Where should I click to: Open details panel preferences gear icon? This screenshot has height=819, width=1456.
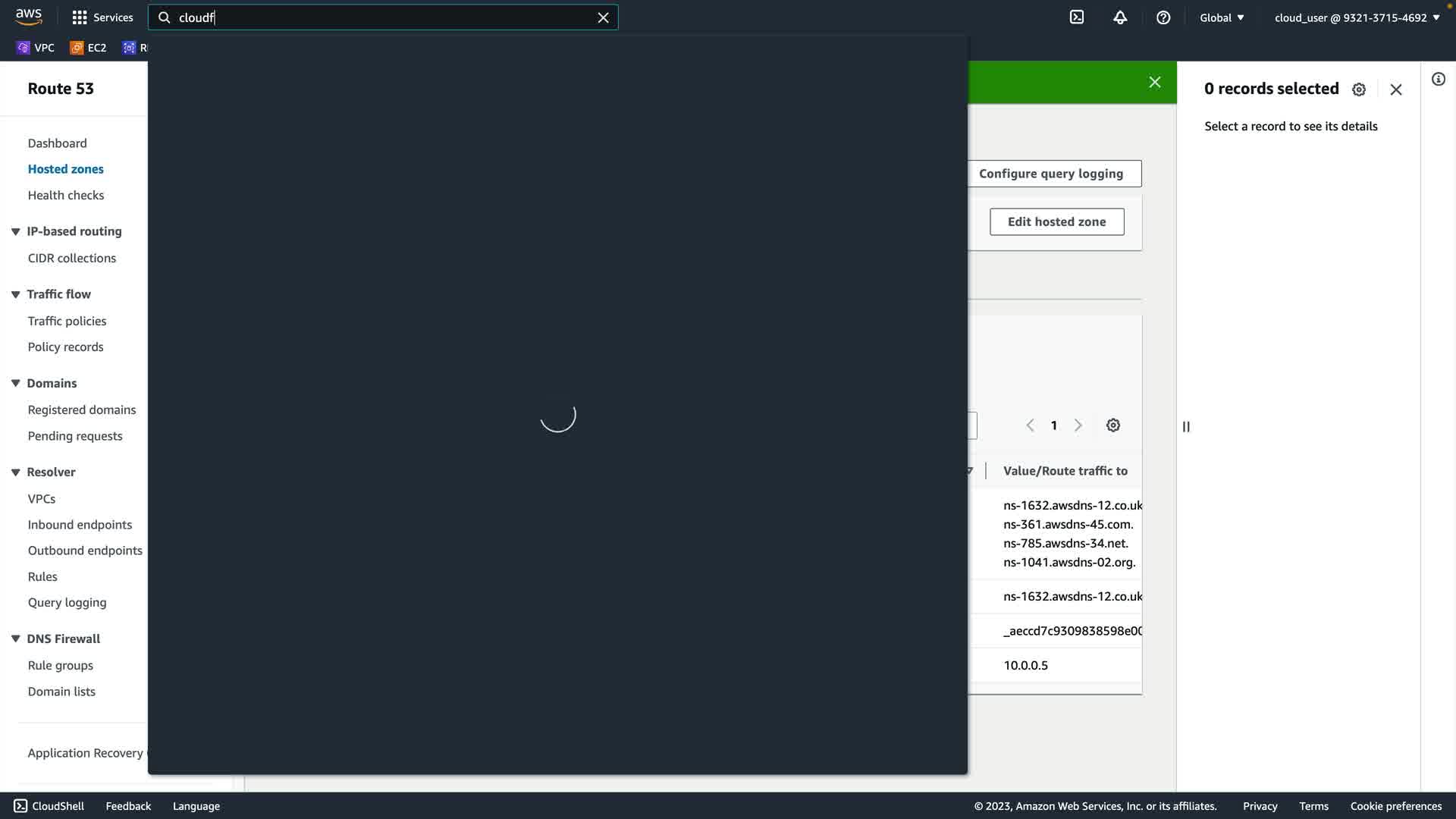click(x=1358, y=89)
